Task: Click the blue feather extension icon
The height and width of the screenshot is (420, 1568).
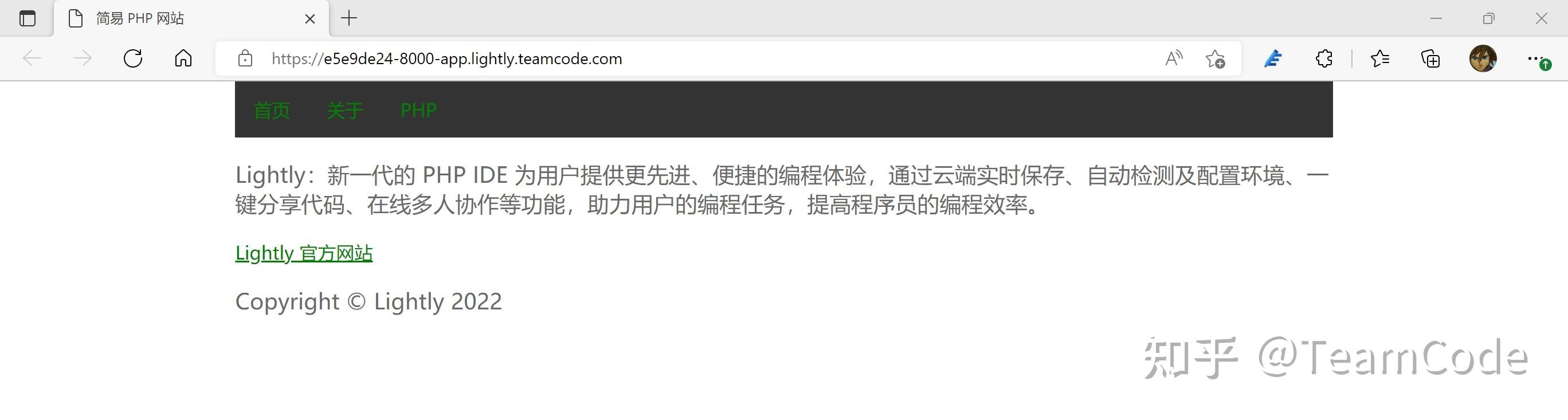Action: [x=1273, y=58]
